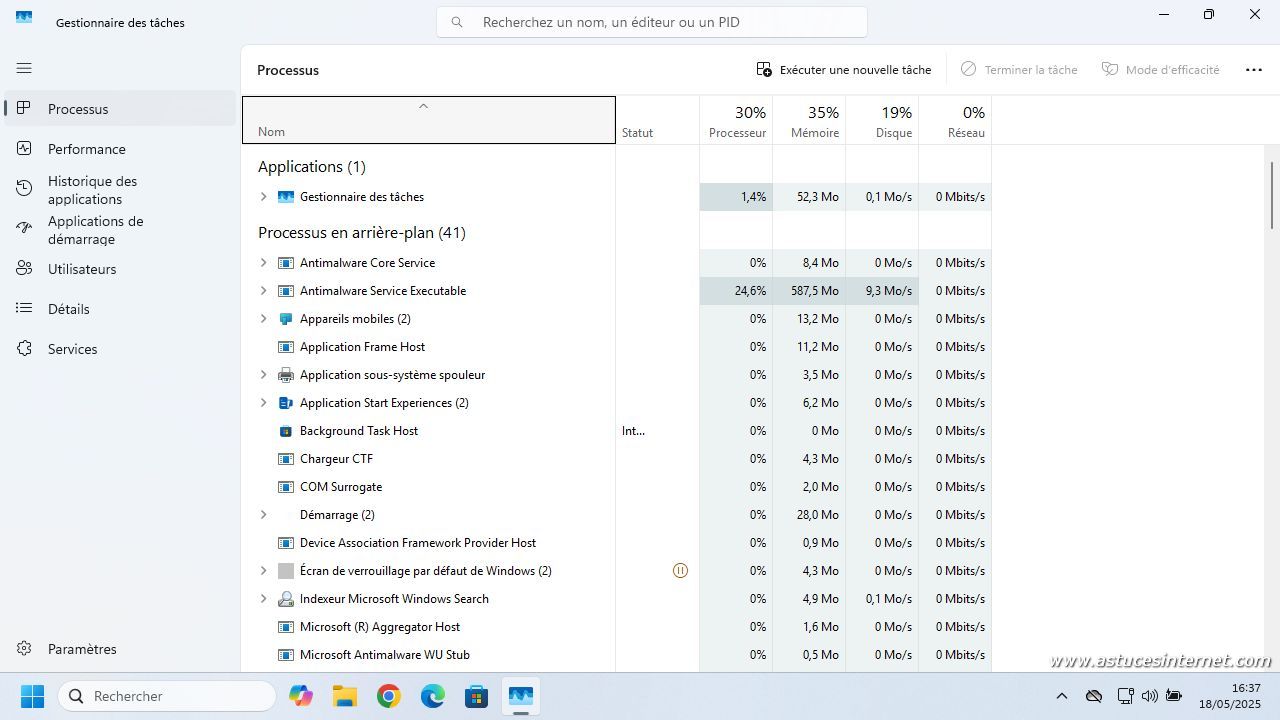Open the Performance page icon

(24, 148)
